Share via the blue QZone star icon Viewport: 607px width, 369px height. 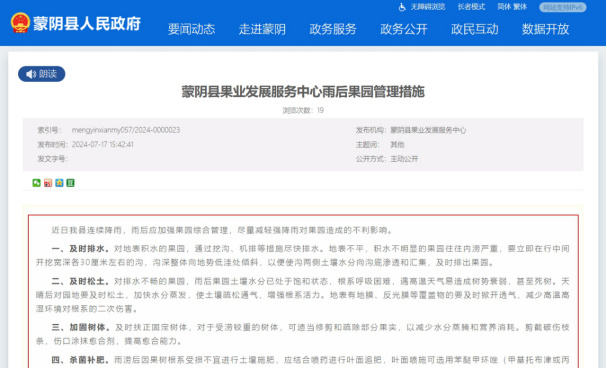click(59, 183)
